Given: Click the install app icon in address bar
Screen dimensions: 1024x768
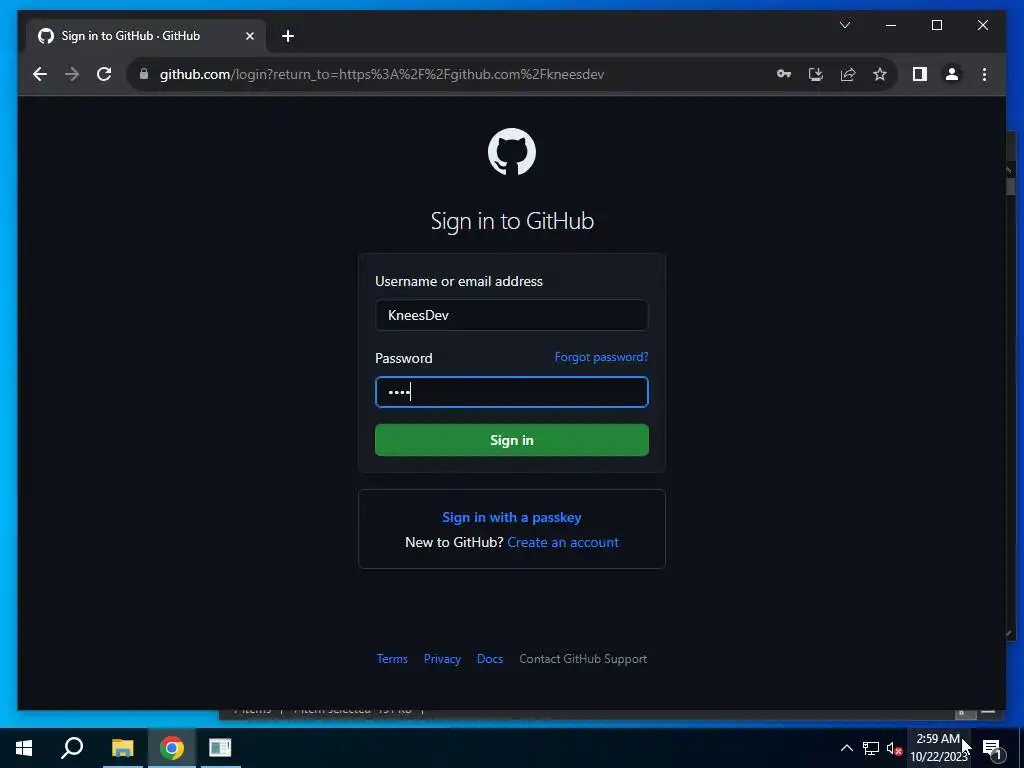Looking at the screenshot, I should coord(816,74).
